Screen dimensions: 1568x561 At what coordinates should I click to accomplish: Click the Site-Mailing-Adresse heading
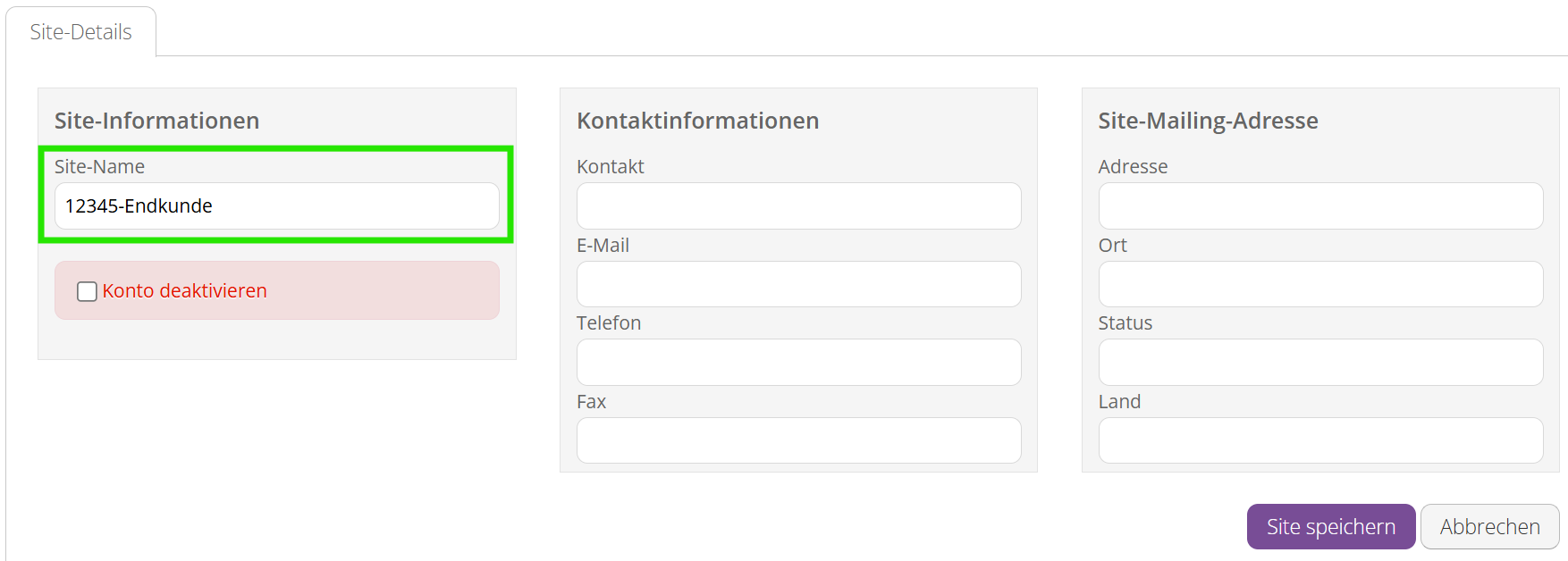tap(1208, 121)
